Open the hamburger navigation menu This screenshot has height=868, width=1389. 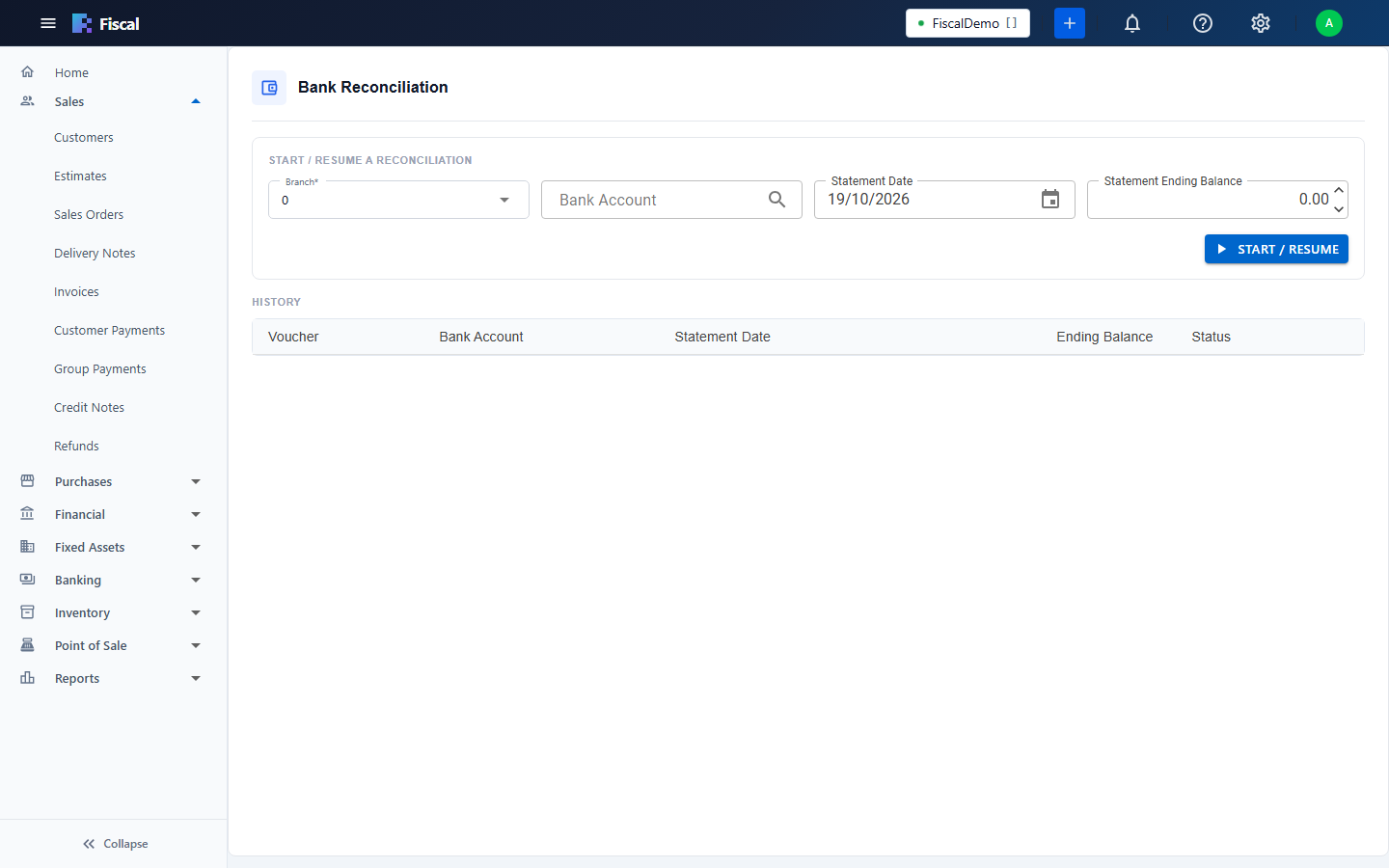(x=48, y=23)
